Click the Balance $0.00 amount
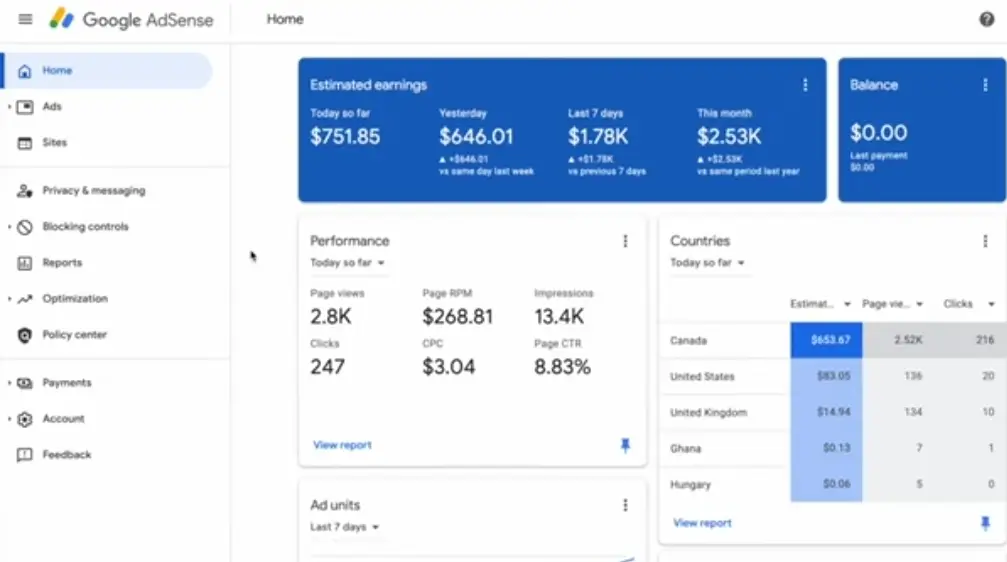Image resolution: width=1007 pixels, height=562 pixels. pos(879,133)
